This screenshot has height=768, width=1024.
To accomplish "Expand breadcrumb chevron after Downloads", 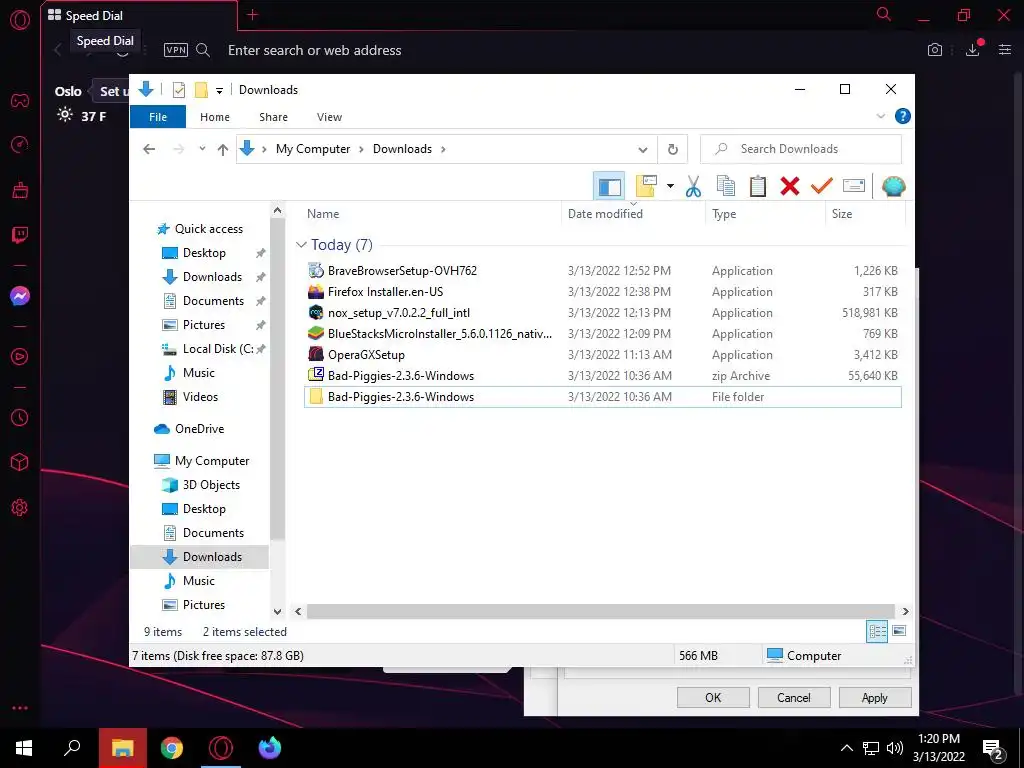I will [x=443, y=149].
